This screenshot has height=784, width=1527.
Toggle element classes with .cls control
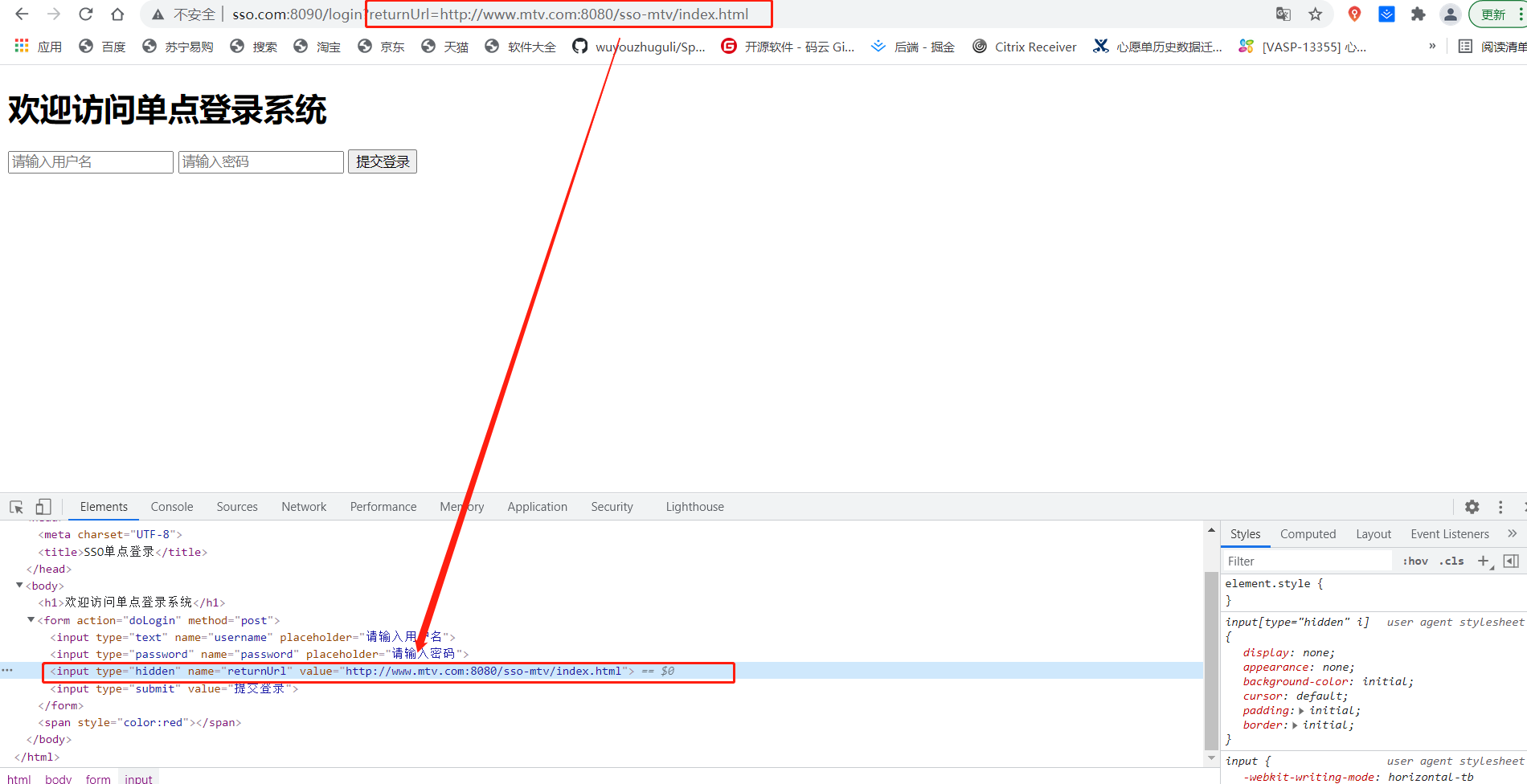[x=1451, y=561]
